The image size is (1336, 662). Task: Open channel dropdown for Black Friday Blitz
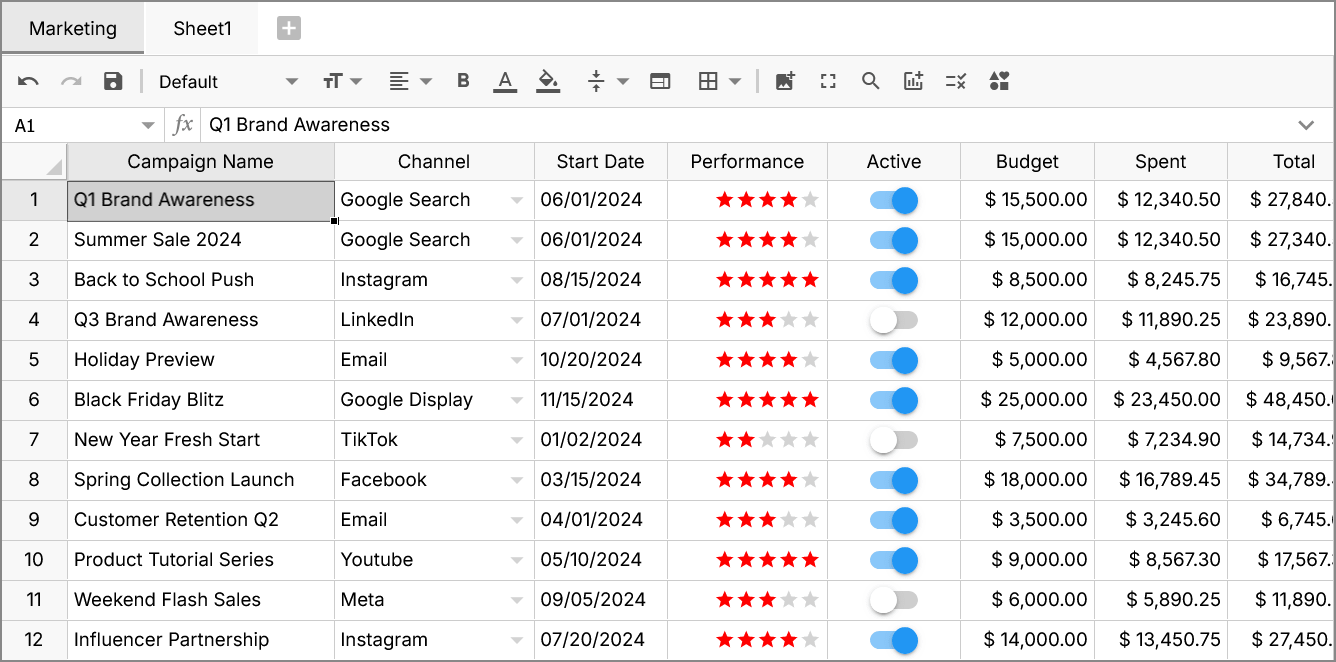pos(516,400)
